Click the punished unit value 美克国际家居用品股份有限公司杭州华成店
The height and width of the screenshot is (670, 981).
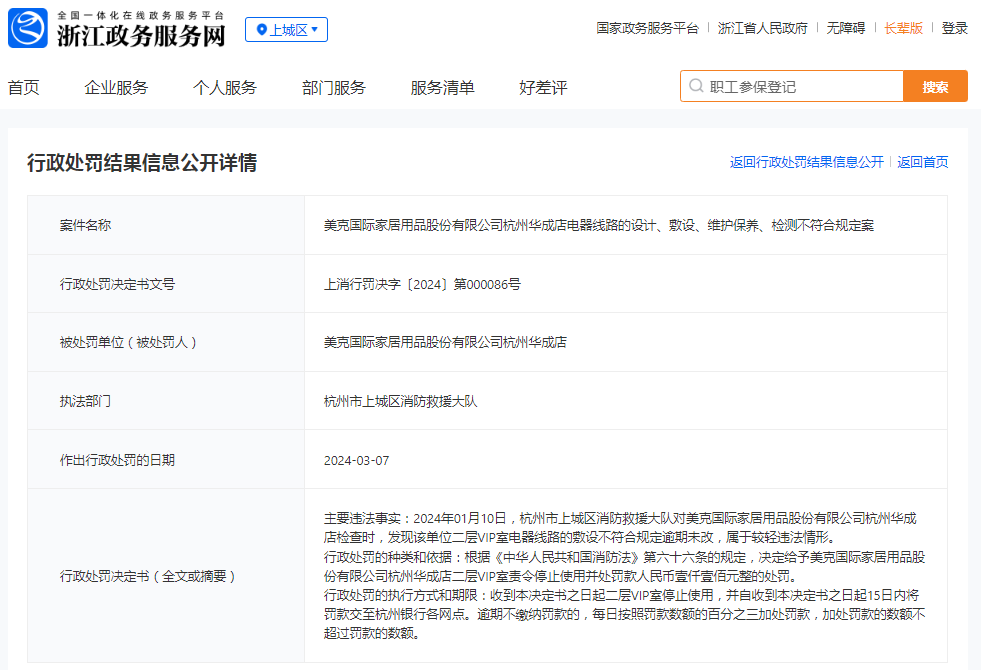445,342
